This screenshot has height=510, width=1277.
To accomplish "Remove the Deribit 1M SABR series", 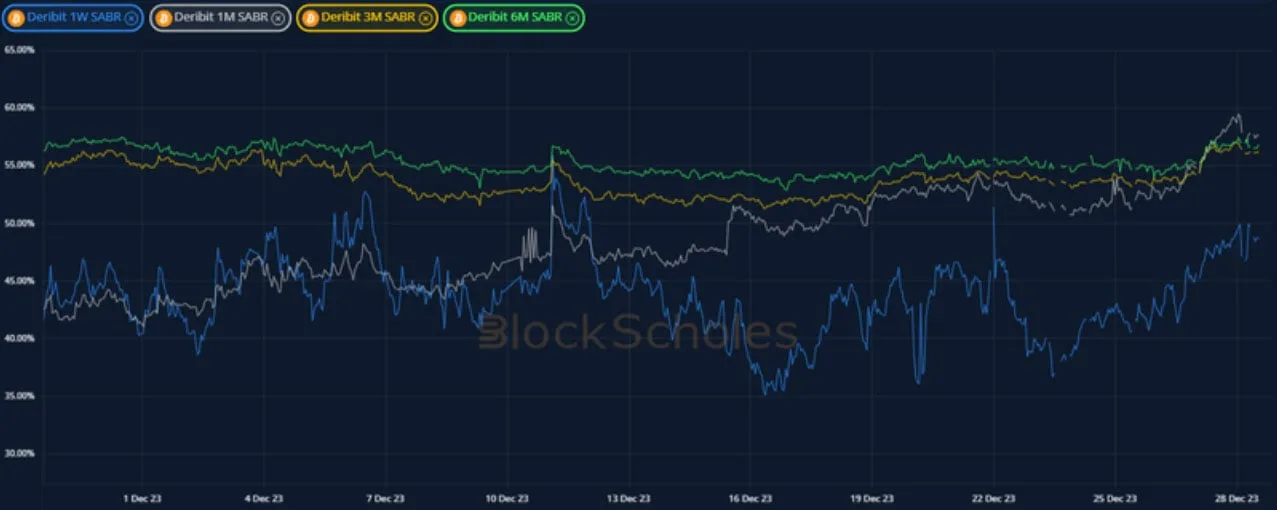I will pos(278,18).
